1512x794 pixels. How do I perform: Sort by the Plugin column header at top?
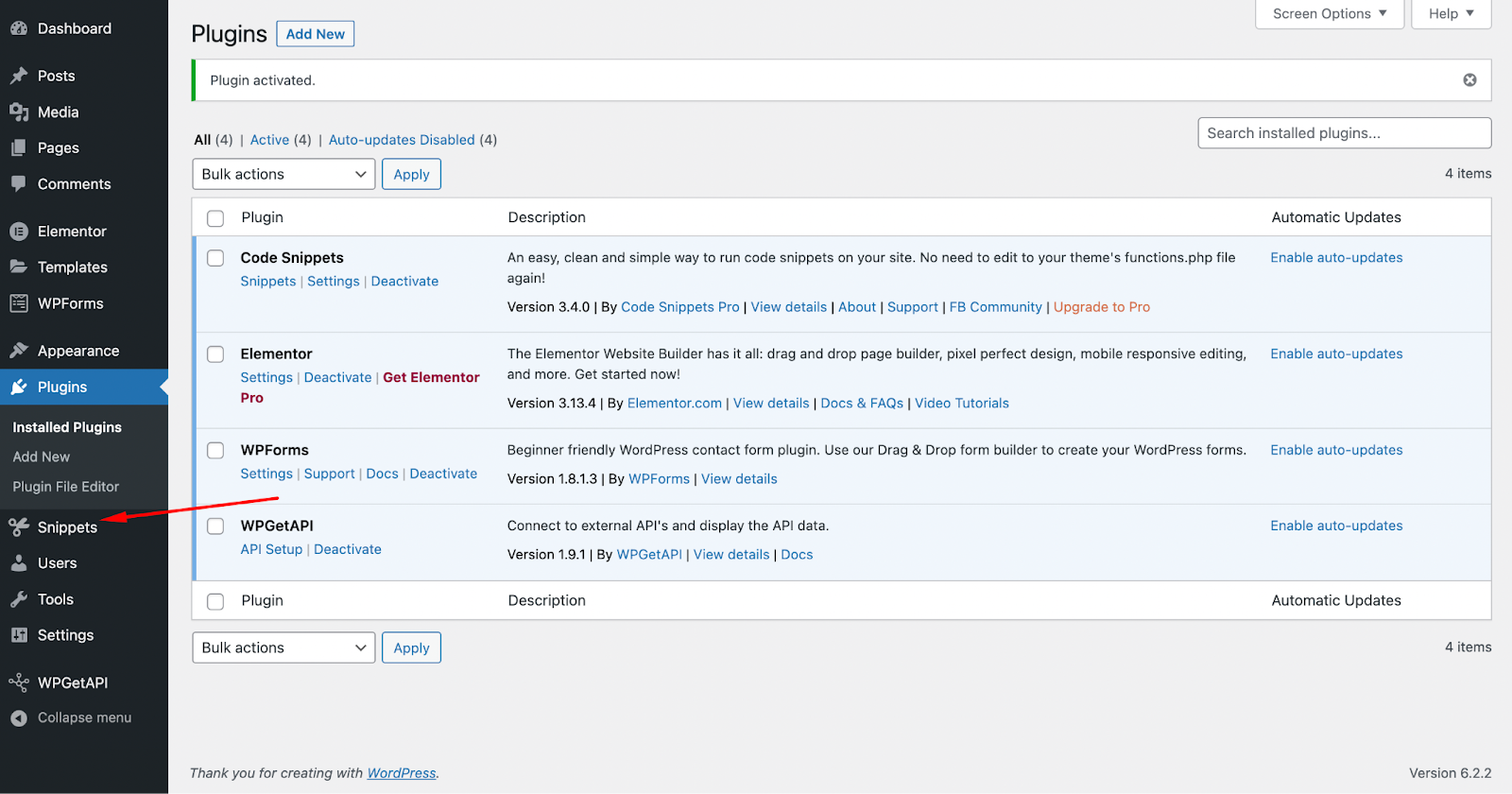[x=263, y=217]
